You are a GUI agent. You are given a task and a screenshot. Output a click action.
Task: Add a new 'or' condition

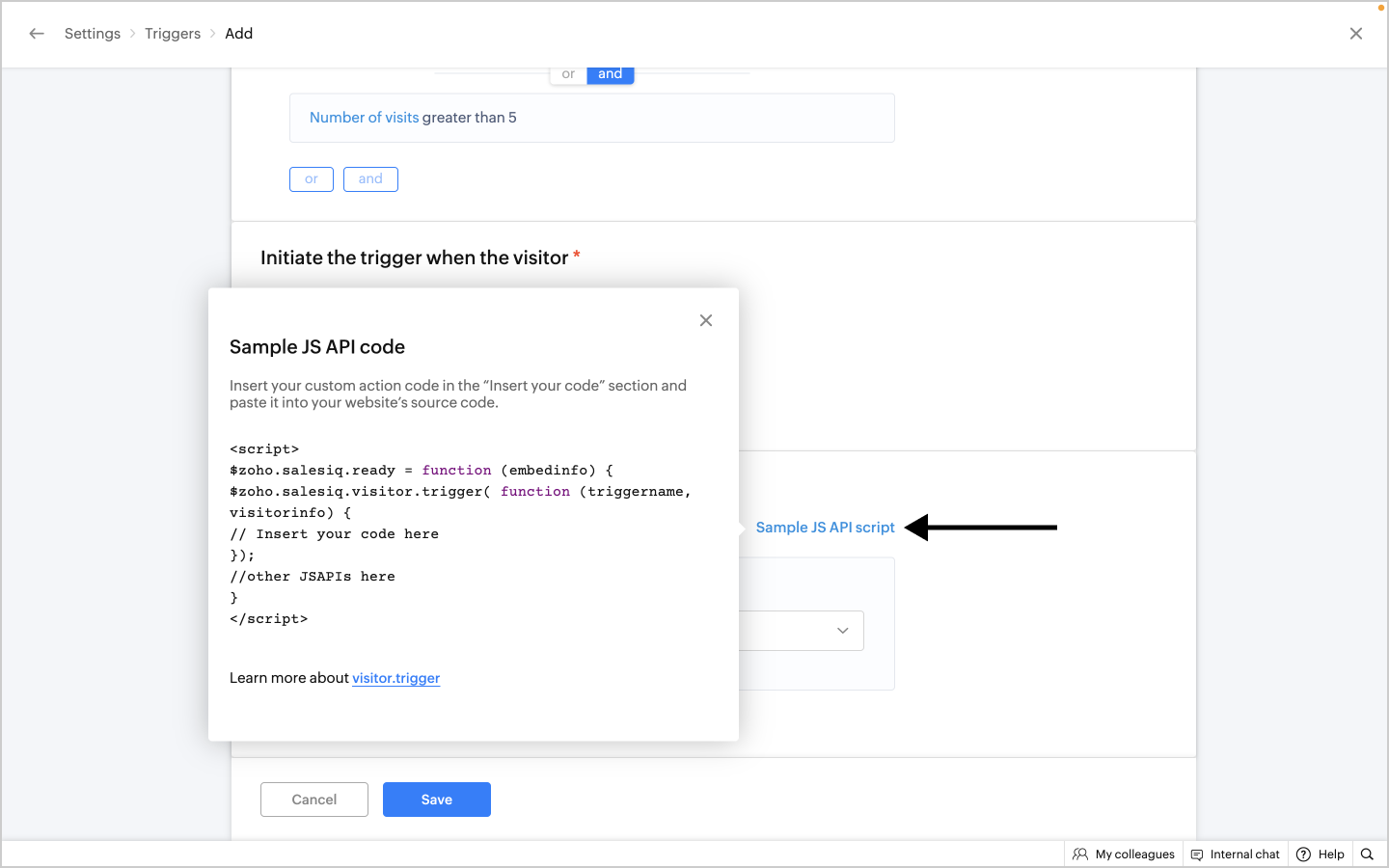[312, 179]
